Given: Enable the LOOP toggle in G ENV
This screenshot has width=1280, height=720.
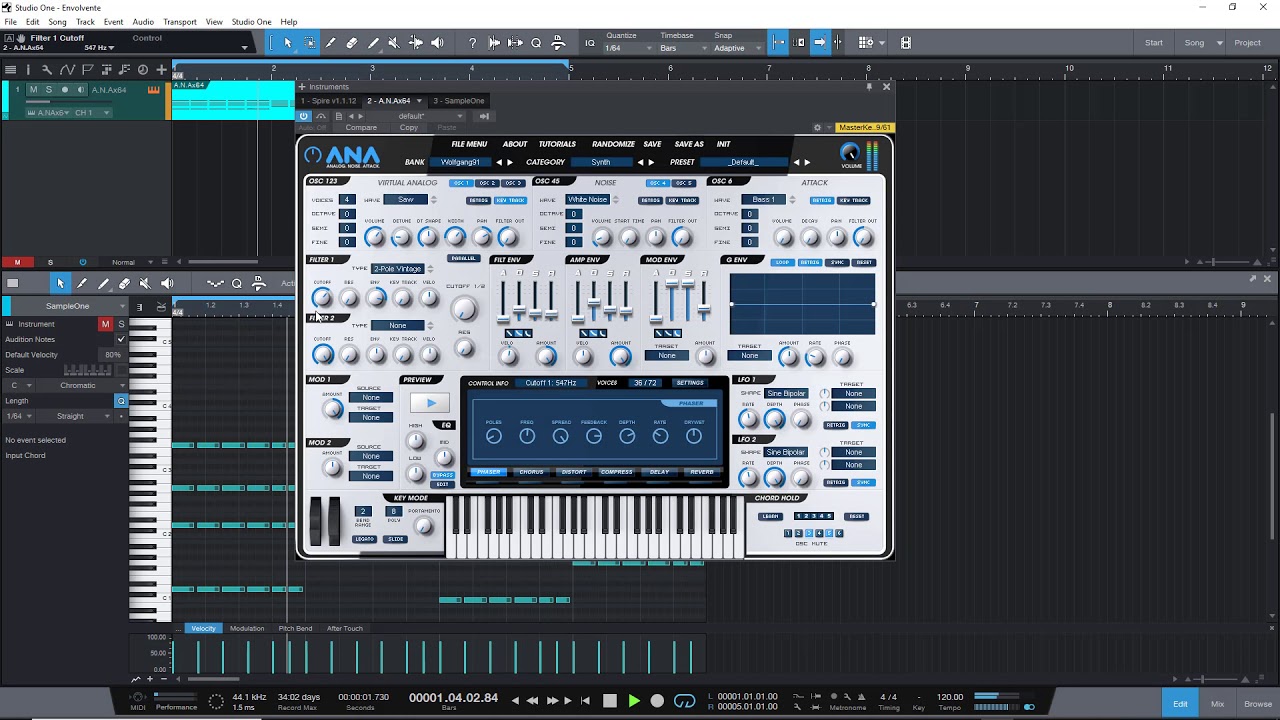Looking at the screenshot, I should pyautogui.click(x=782, y=262).
